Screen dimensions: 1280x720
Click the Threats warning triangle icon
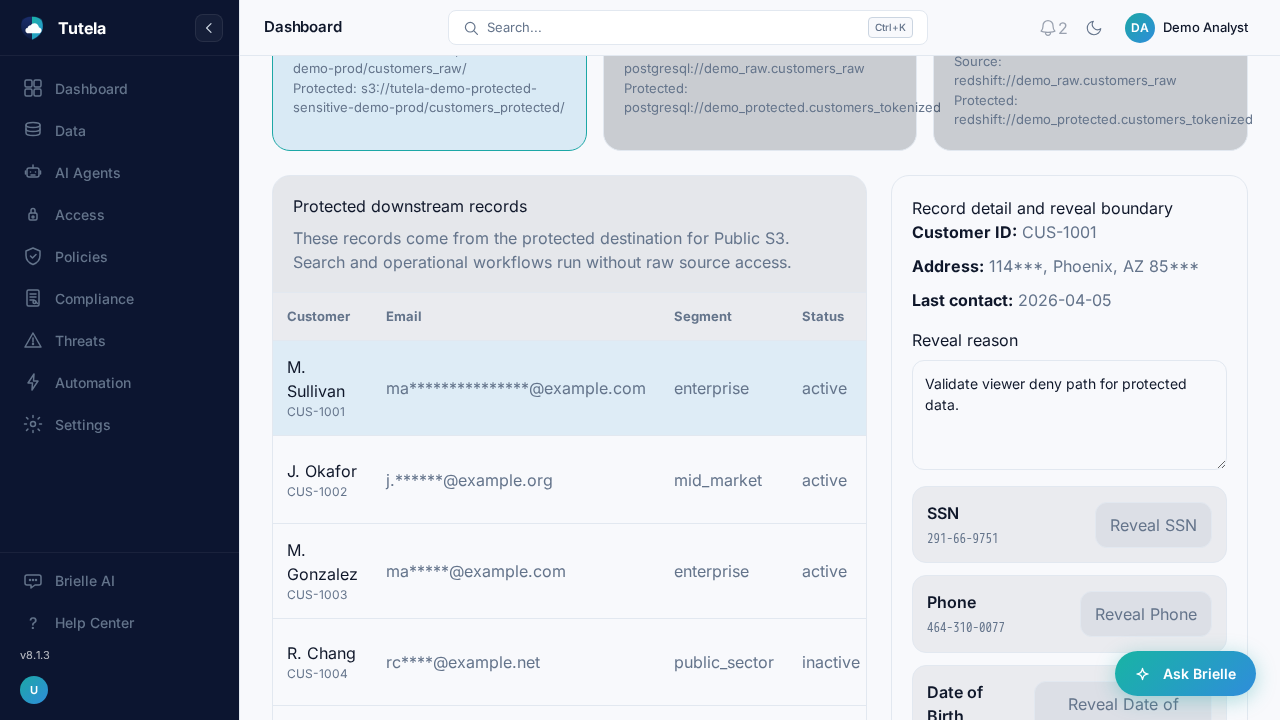(33, 341)
